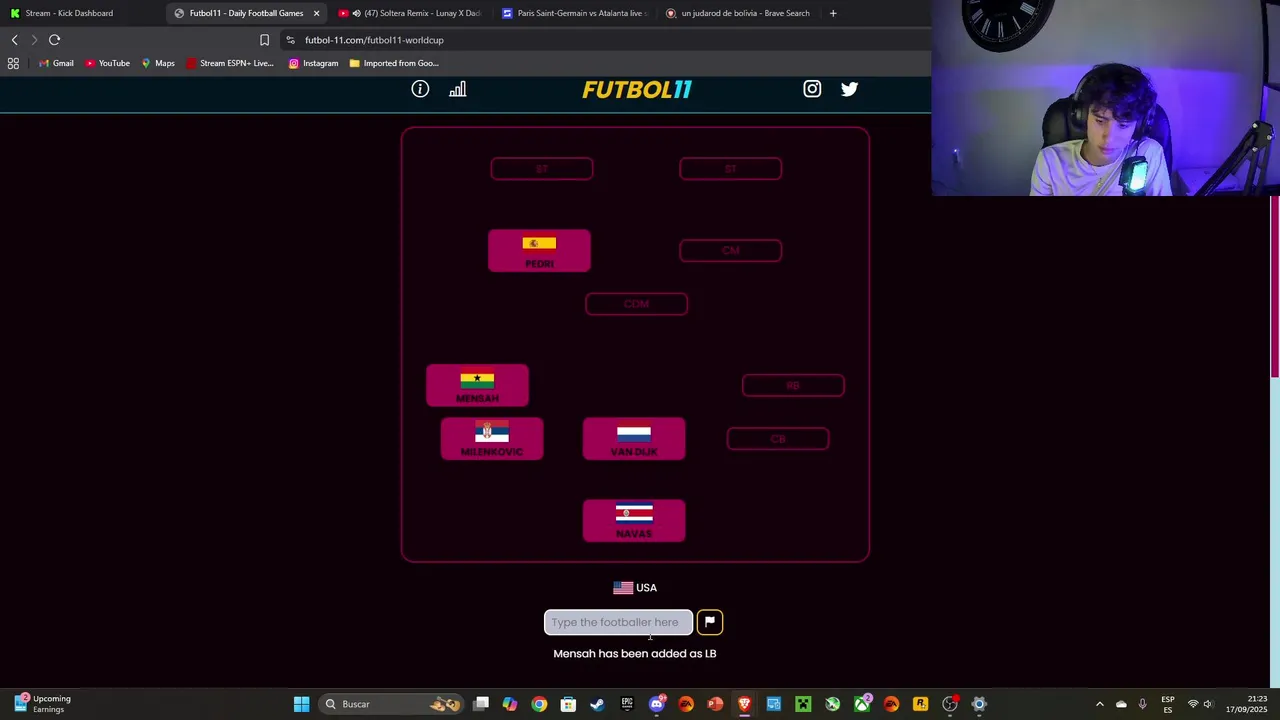Select the empty CM position slot

730,250
